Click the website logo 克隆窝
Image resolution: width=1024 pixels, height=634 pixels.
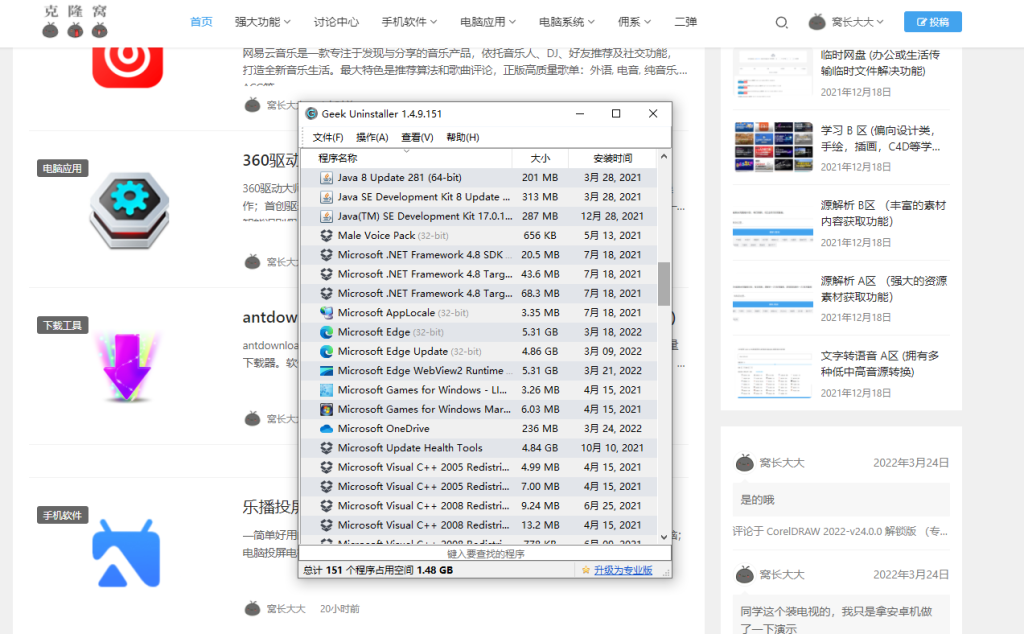coord(75,21)
